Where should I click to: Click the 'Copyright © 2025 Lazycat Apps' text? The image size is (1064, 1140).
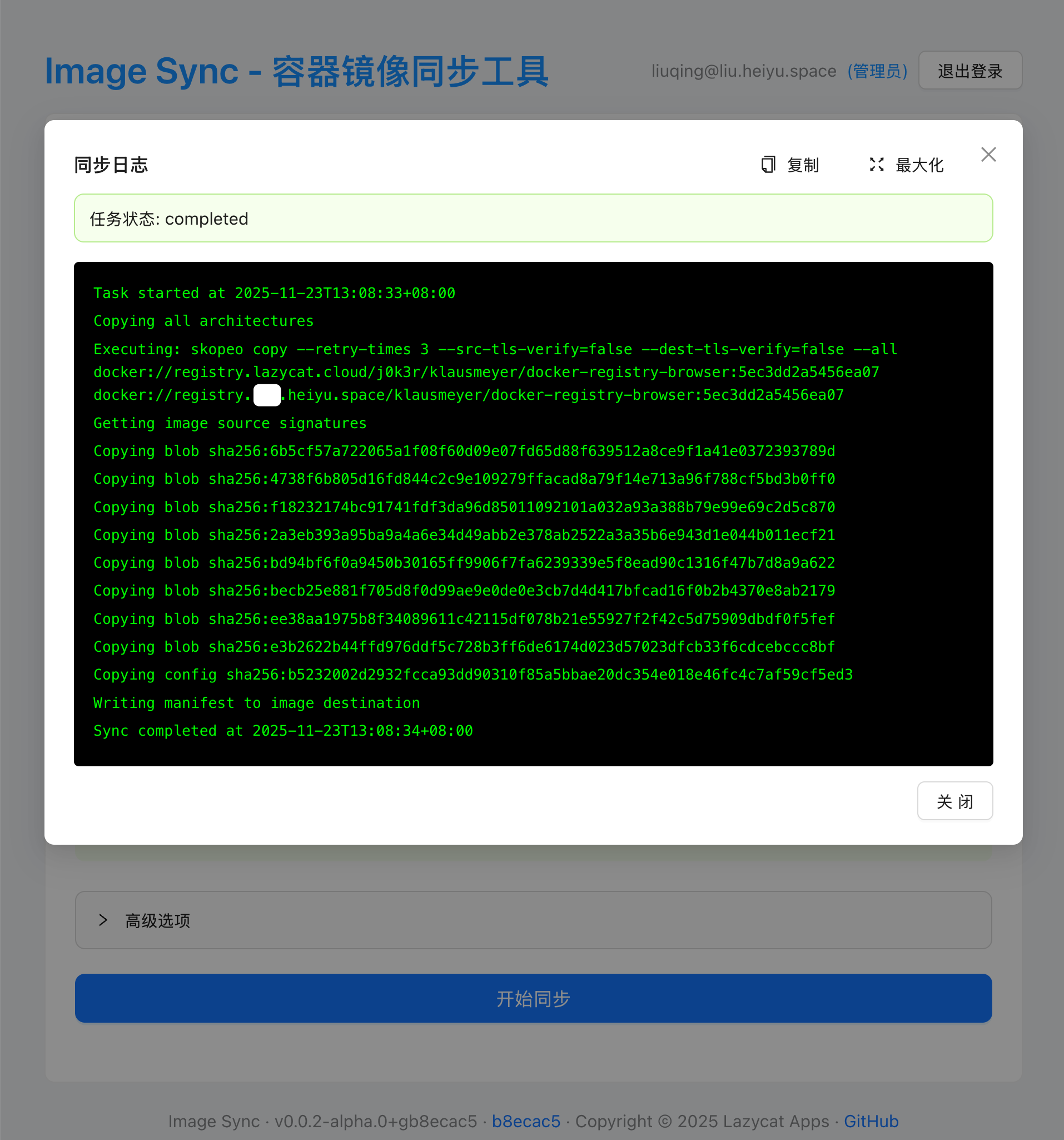(702, 1121)
